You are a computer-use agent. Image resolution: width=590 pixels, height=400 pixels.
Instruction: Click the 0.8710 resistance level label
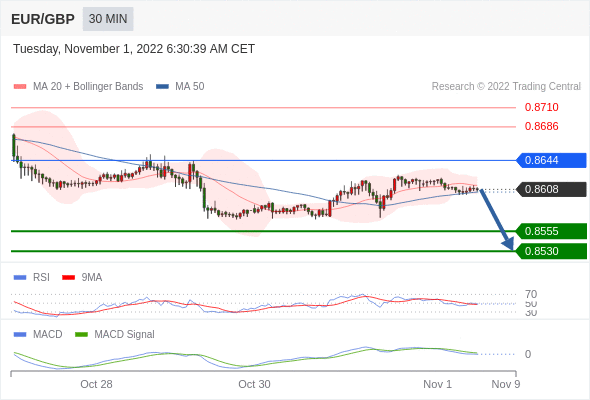[541, 107]
